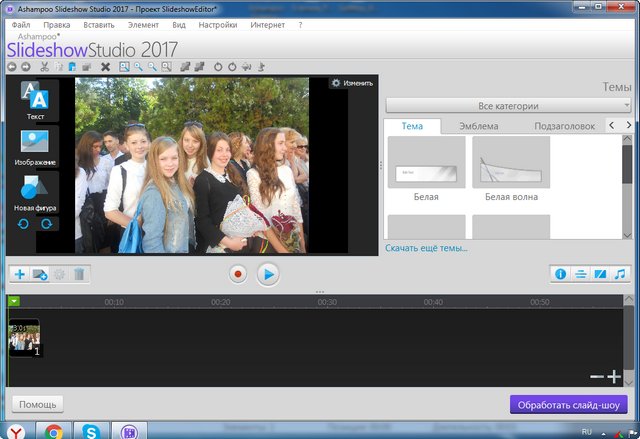Open the Правка menu
Screen dimensions: 640x439
click(57, 25)
